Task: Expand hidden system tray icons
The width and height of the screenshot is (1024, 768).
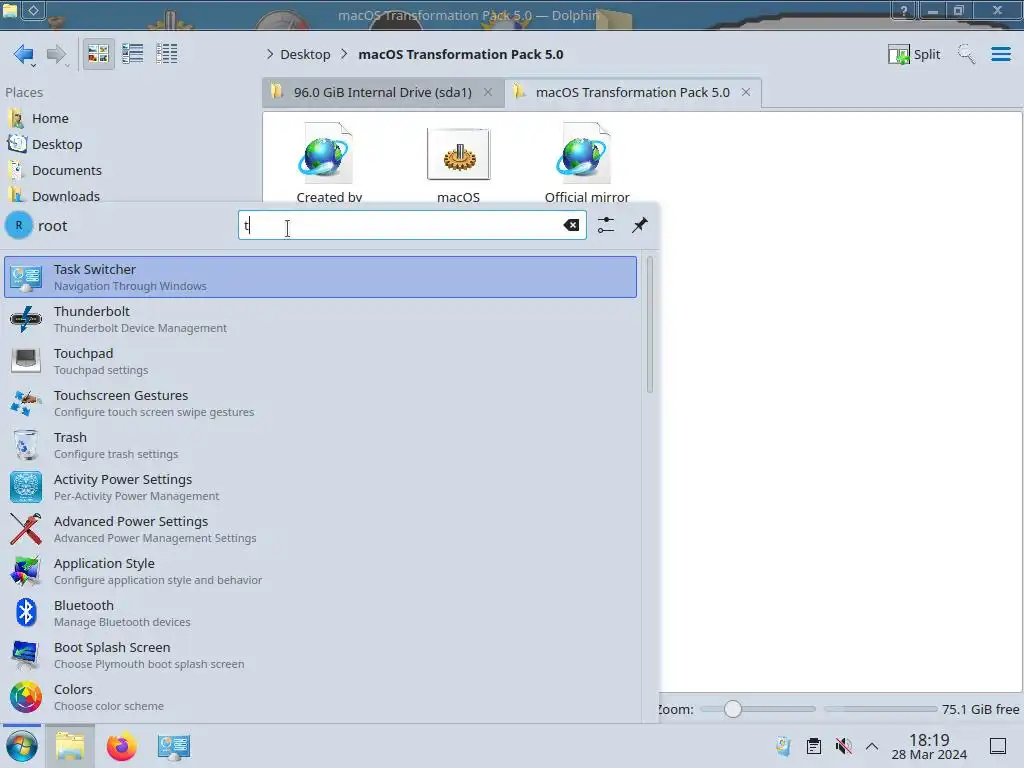Action: [x=872, y=746]
